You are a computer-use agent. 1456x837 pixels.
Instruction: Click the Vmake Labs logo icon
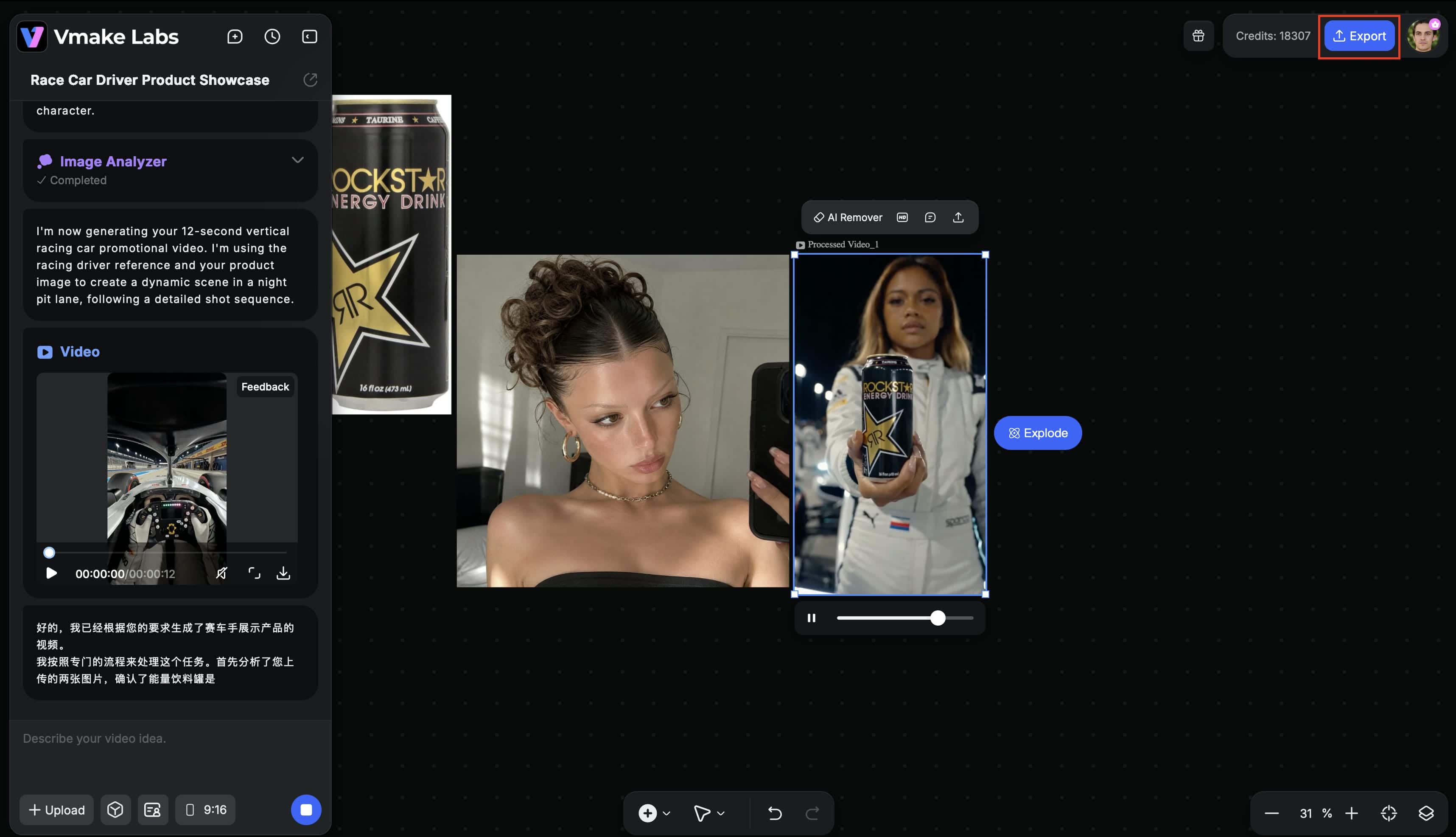(31, 37)
